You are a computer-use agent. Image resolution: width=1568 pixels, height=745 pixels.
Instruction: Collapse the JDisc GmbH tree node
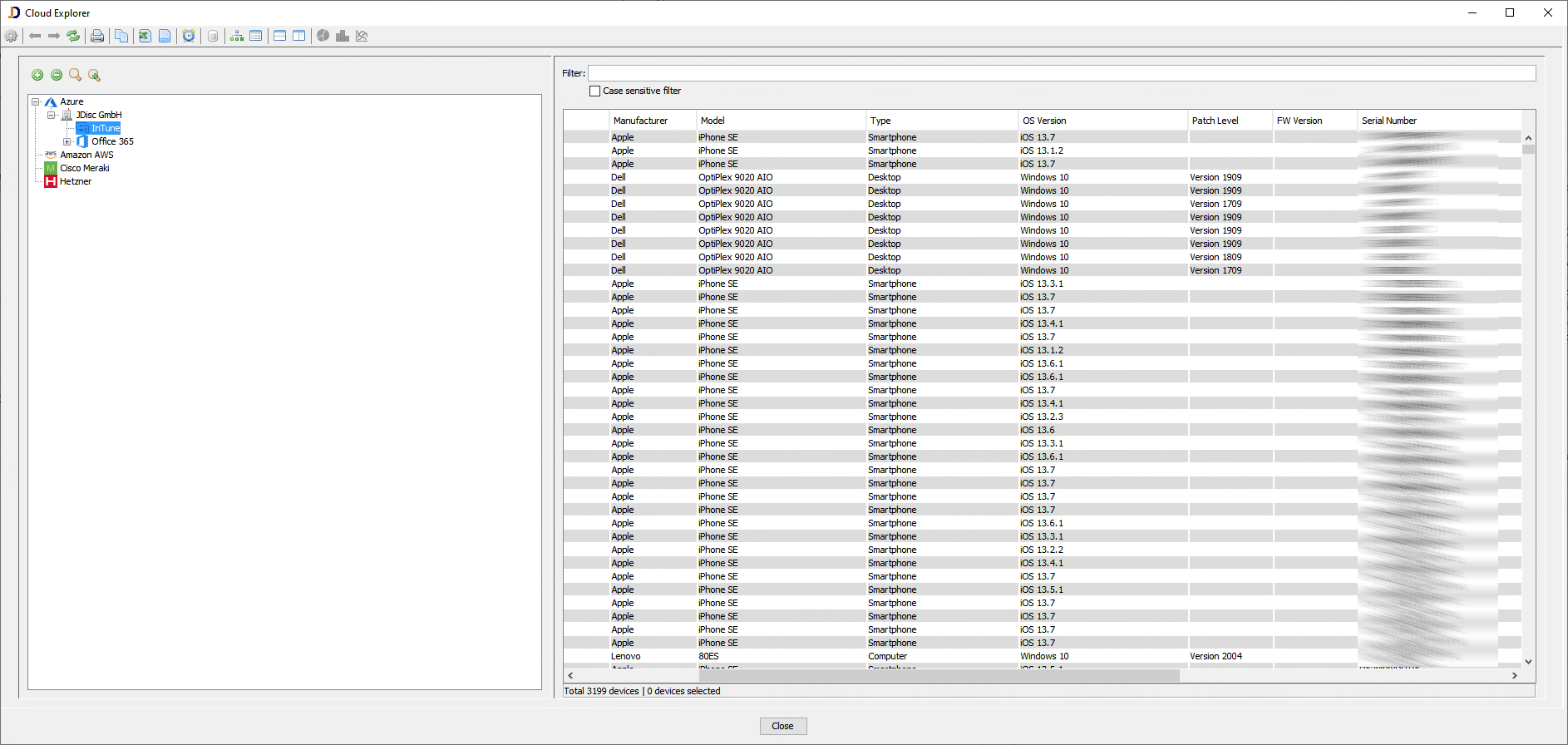pos(52,116)
